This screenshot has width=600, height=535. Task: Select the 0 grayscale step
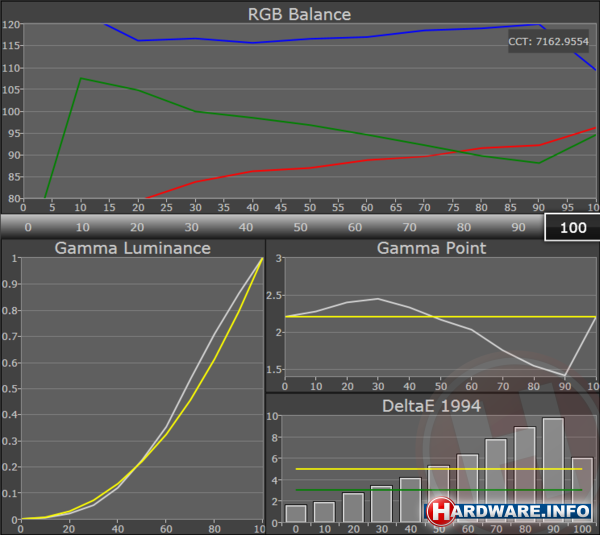point(28,227)
